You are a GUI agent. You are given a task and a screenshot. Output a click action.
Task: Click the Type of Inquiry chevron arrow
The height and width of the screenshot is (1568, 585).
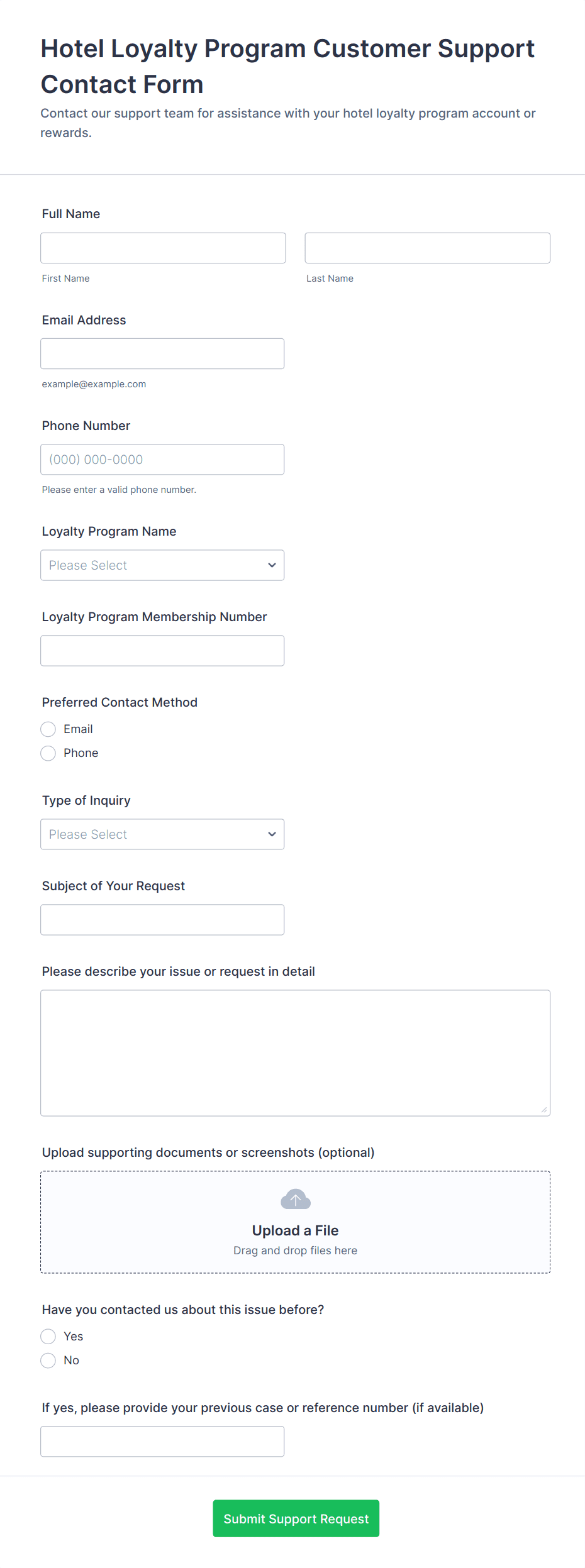pos(272,834)
